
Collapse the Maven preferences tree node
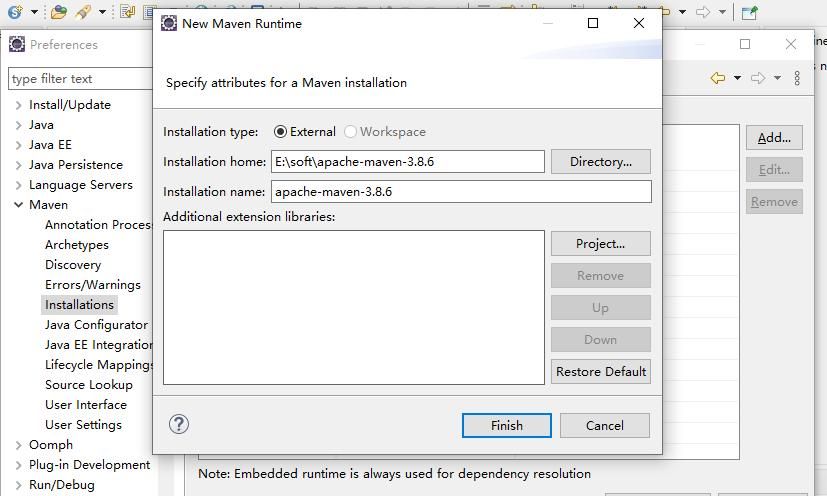[x=19, y=205]
